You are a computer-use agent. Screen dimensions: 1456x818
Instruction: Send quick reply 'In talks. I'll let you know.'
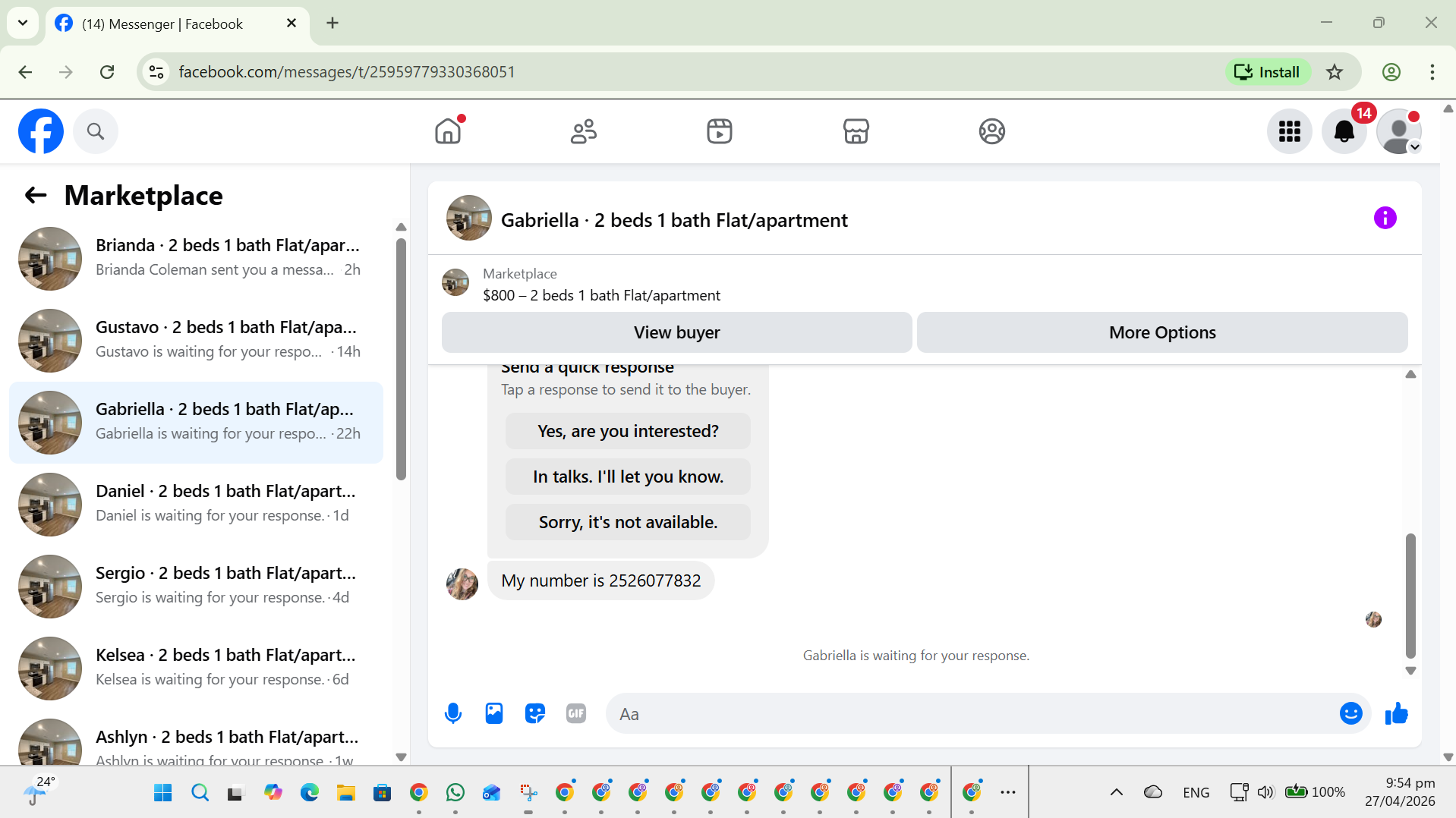pos(628,477)
